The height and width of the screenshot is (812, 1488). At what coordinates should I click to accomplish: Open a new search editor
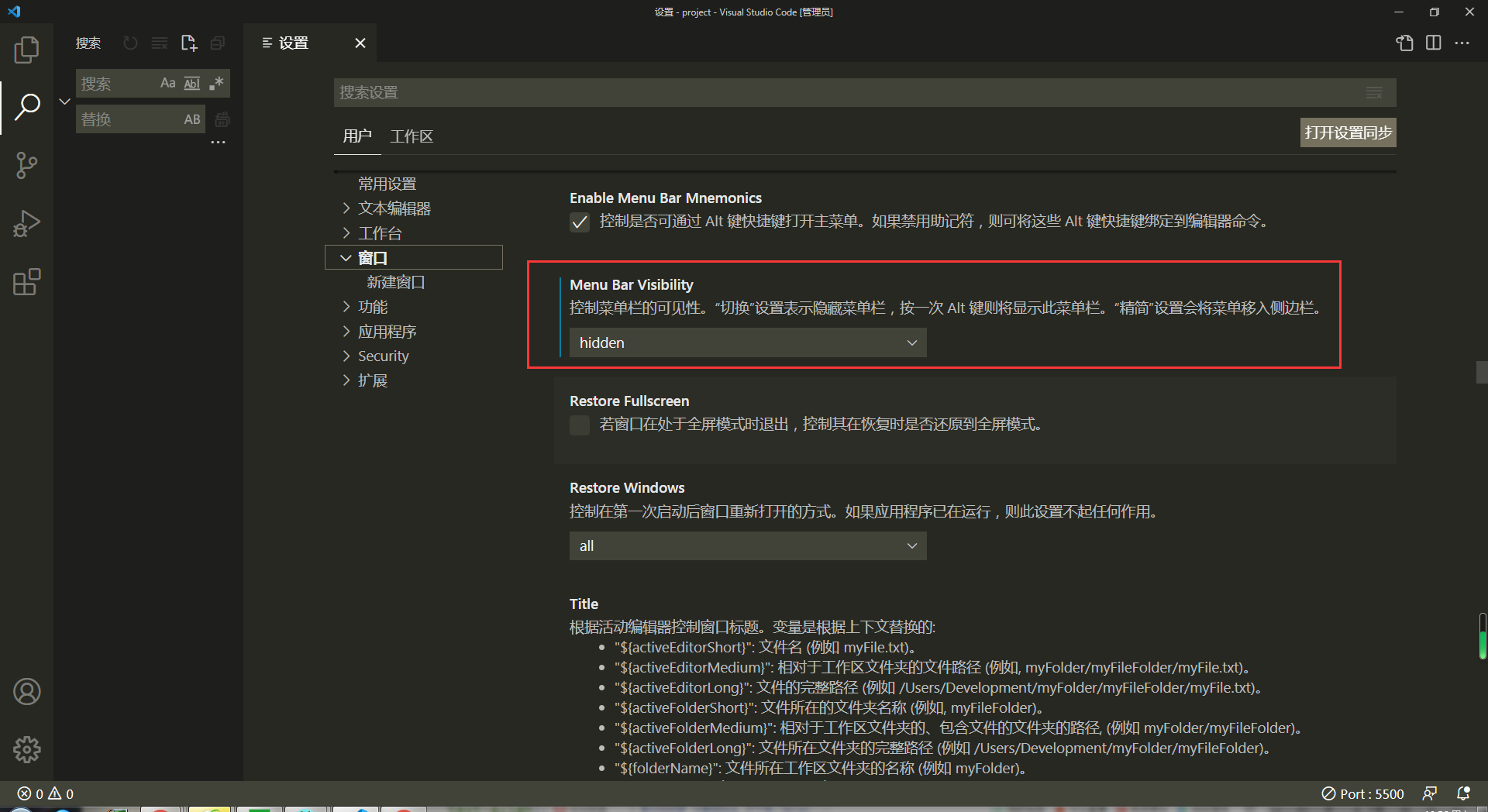point(189,43)
